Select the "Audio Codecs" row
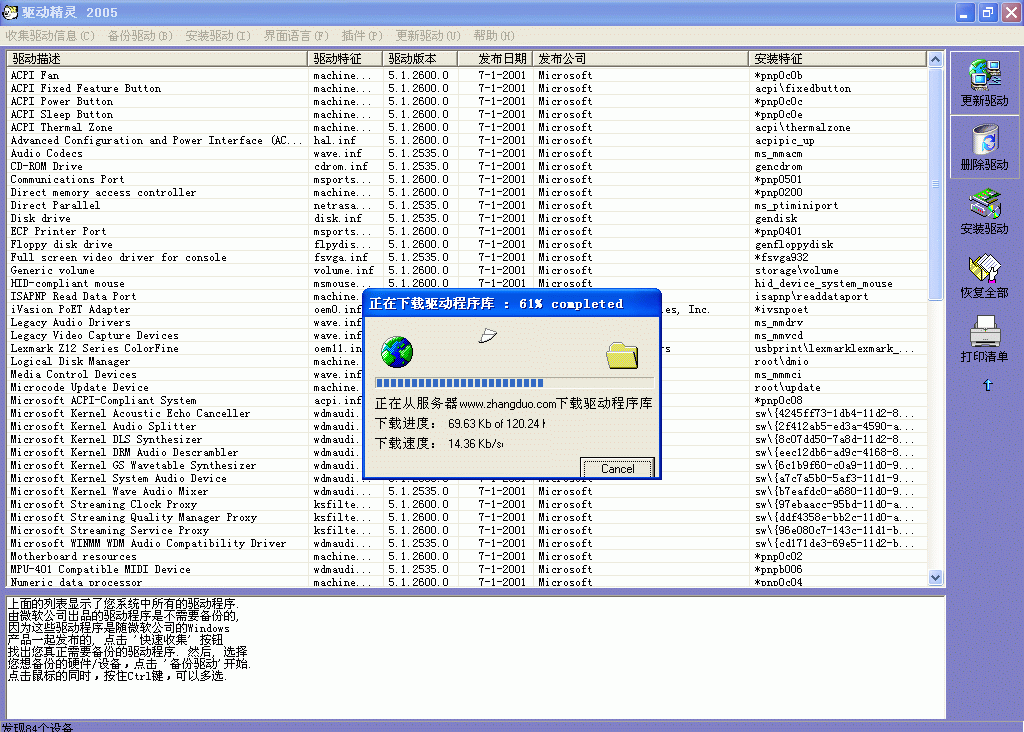The width and height of the screenshot is (1024, 732). (467, 153)
